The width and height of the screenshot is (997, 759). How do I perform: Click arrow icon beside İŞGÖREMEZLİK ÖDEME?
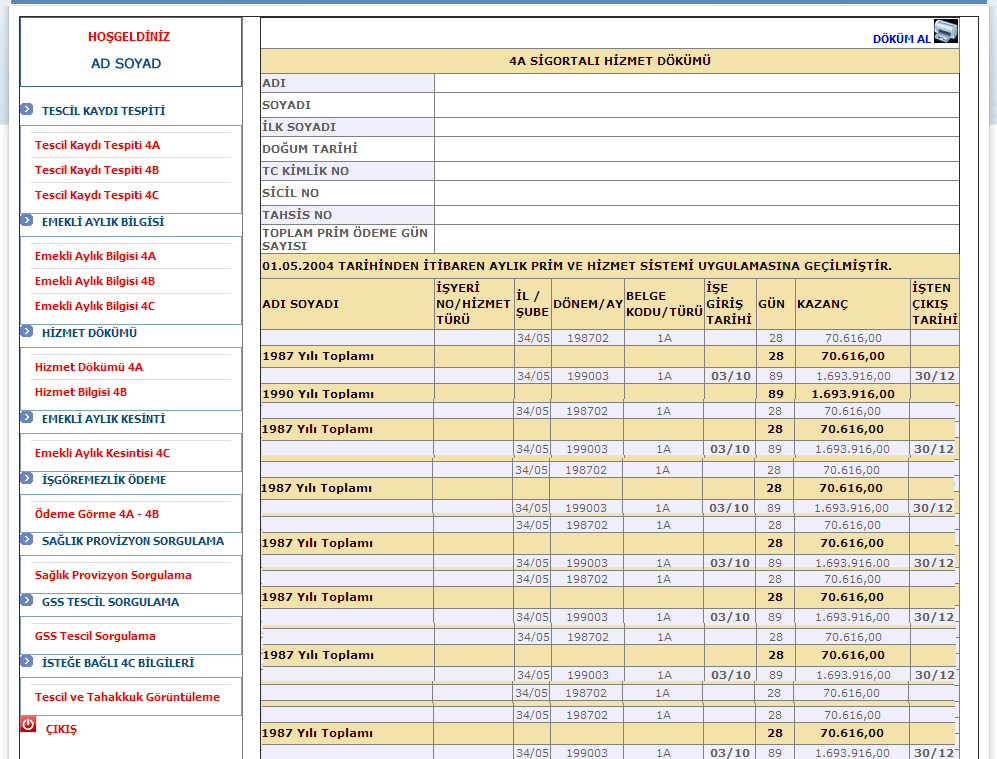click(27, 478)
